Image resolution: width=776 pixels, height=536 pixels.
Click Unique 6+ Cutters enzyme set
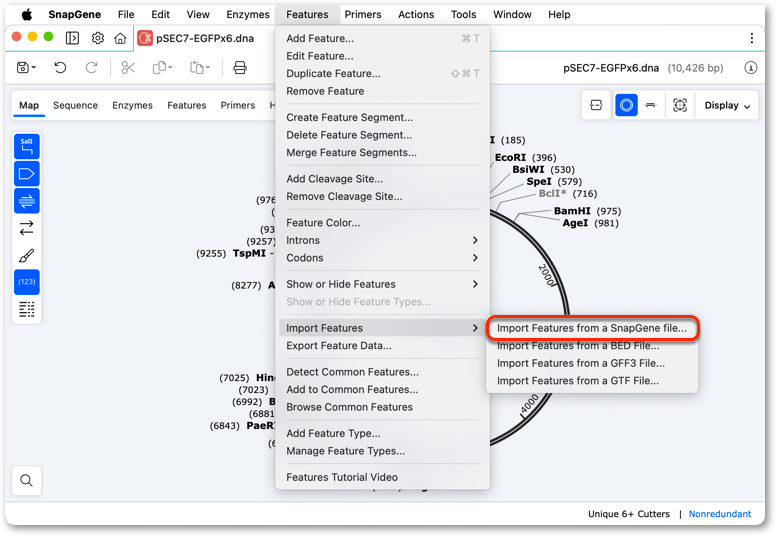[629, 514]
